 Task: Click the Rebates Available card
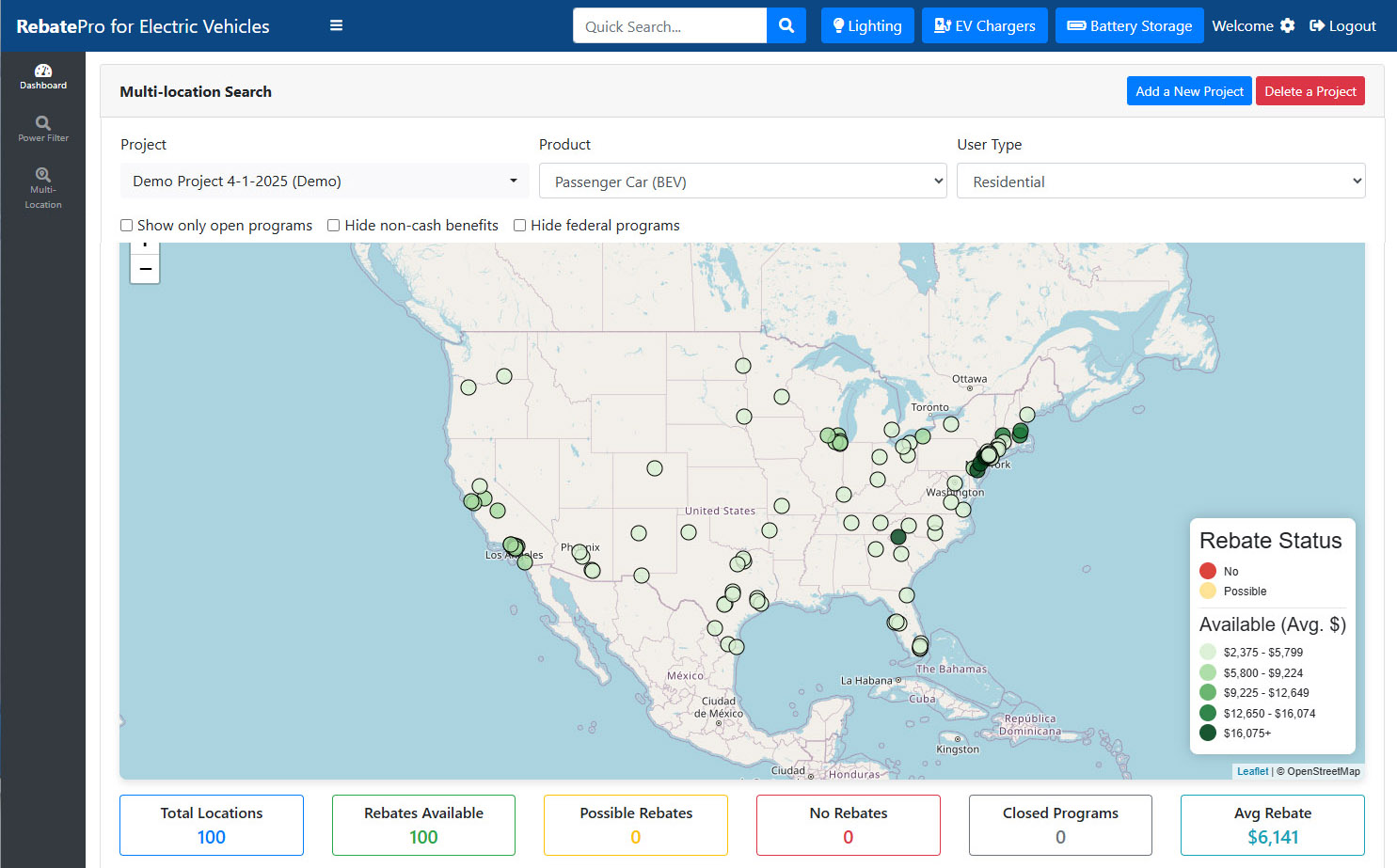tap(423, 825)
